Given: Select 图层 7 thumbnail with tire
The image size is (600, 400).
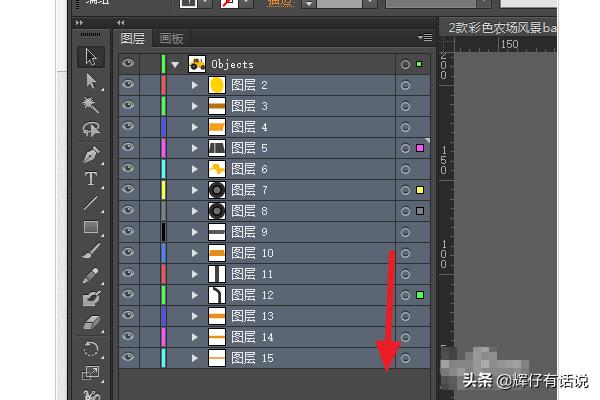Looking at the screenshot, I should tap(216, 190).
